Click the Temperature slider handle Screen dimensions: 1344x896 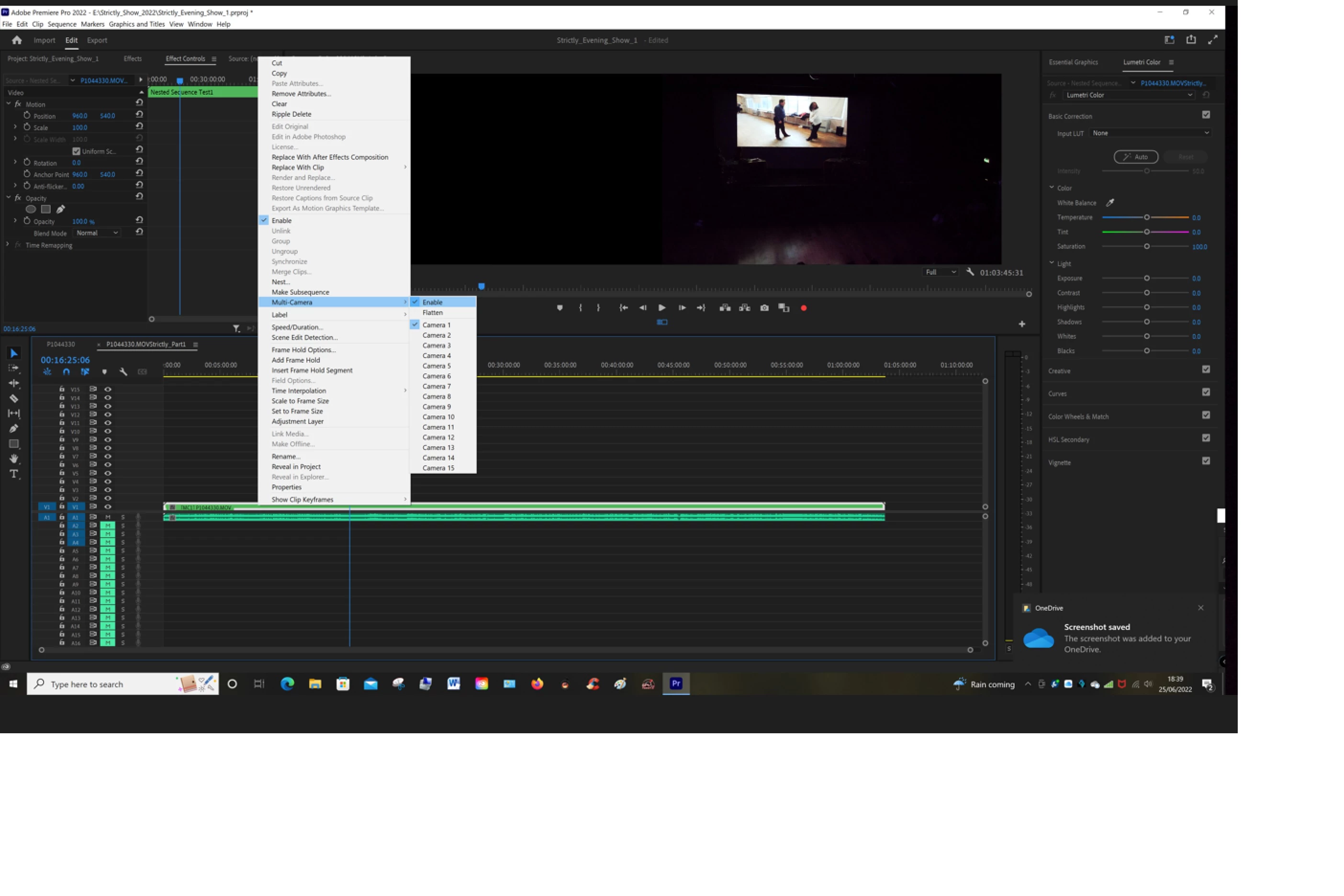(1146, 218)
